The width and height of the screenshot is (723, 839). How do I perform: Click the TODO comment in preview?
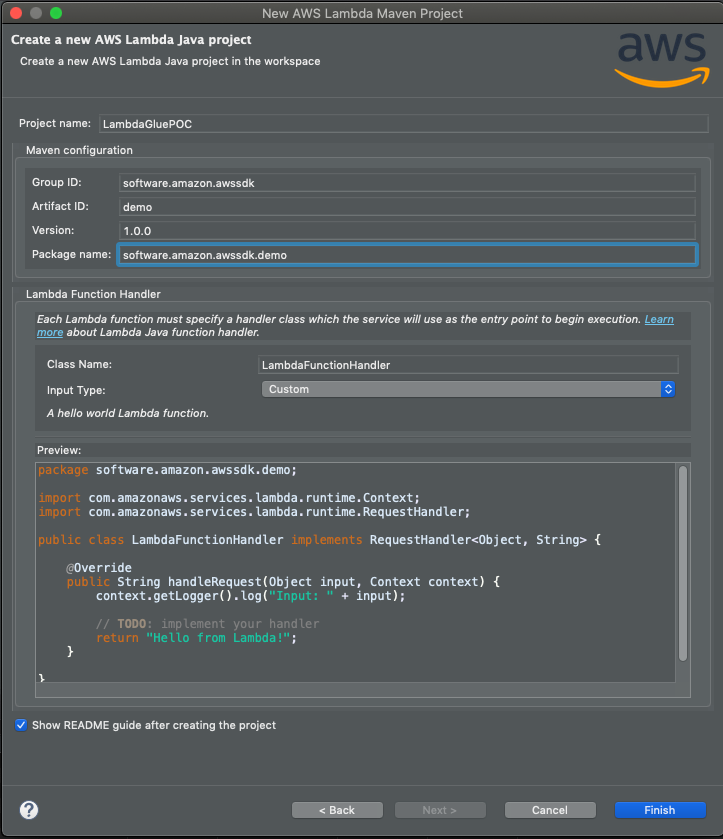click(208, 623)
